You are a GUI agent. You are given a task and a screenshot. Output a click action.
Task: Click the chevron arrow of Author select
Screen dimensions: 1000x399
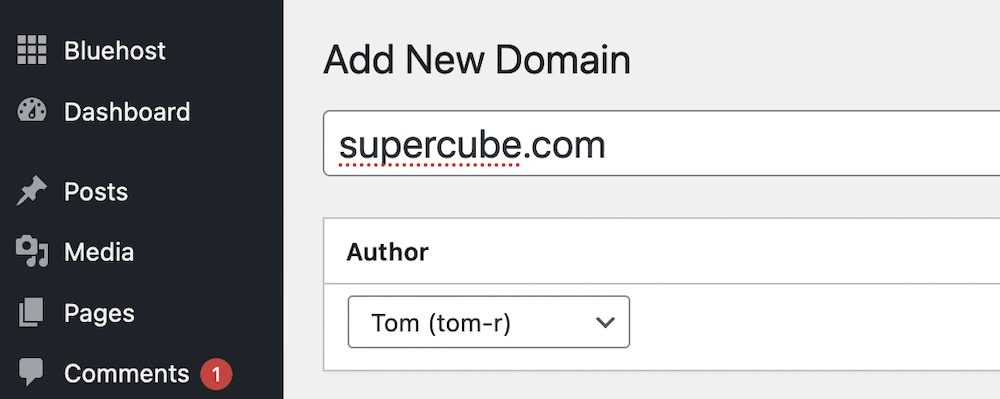pyautogui.click(x=604, y=323)
